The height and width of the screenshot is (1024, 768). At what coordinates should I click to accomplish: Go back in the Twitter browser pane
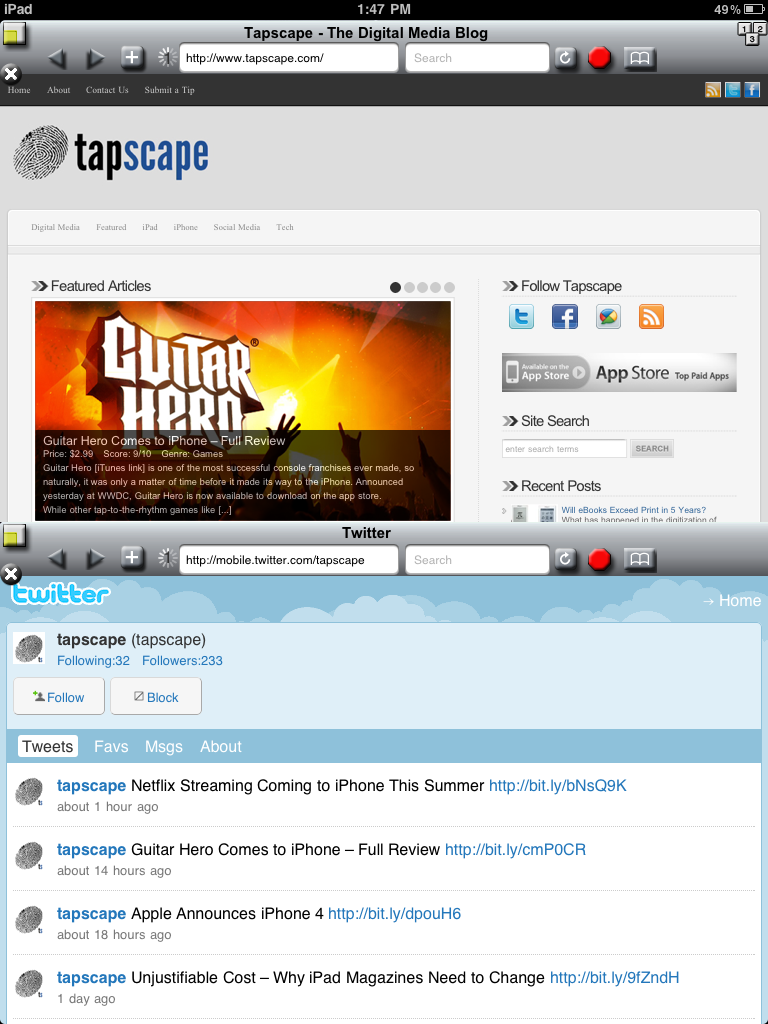click(57, 559)
